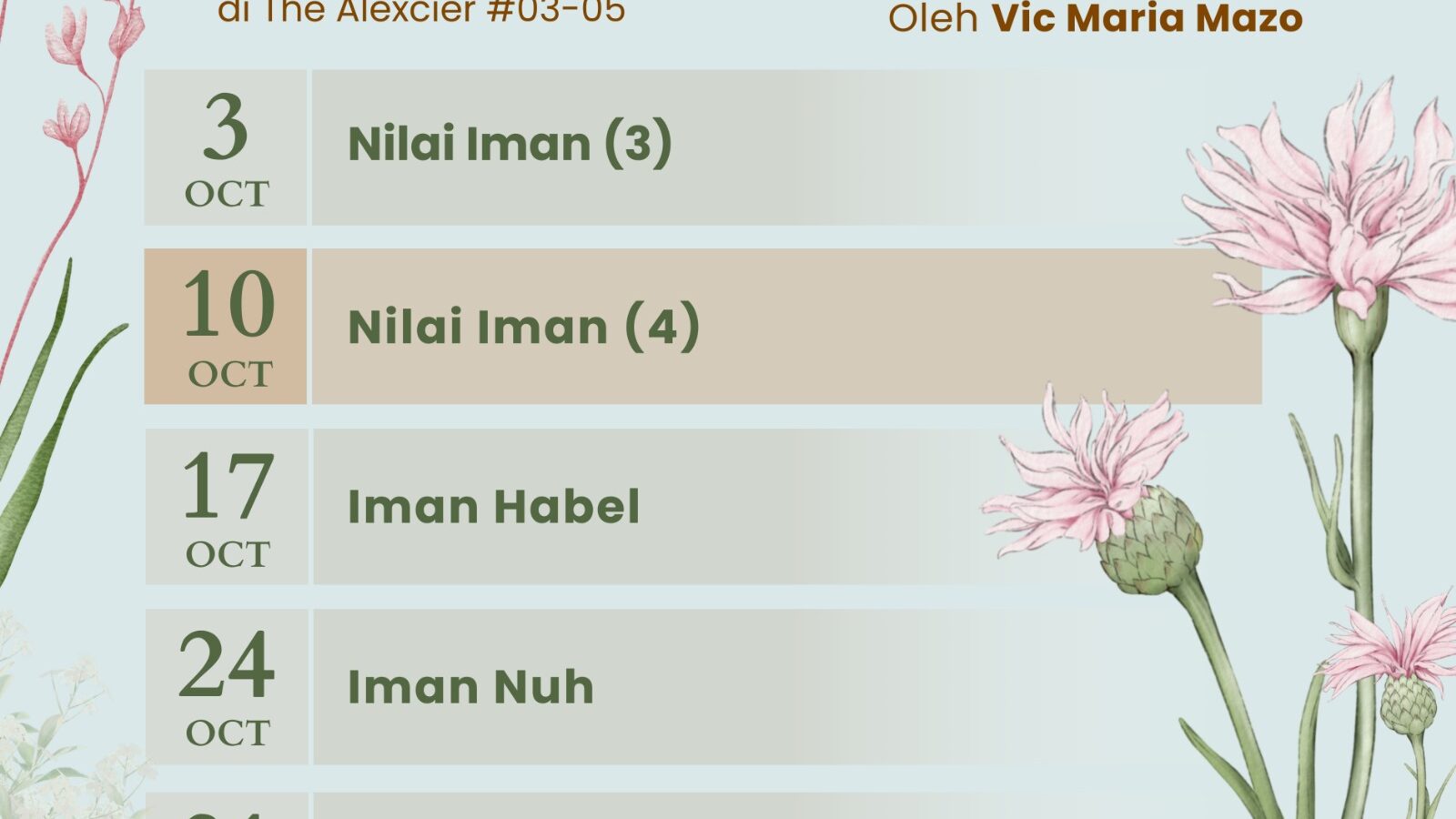
Task: Click the "Nilai Iman (4)" title
Action: pyautogui.click(x=523, y=327)
